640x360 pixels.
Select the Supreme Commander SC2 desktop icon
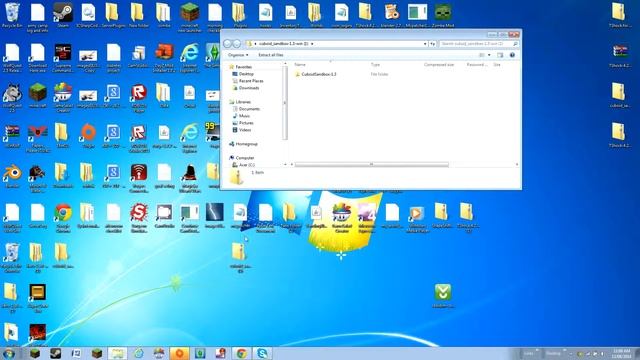(63, 58)
